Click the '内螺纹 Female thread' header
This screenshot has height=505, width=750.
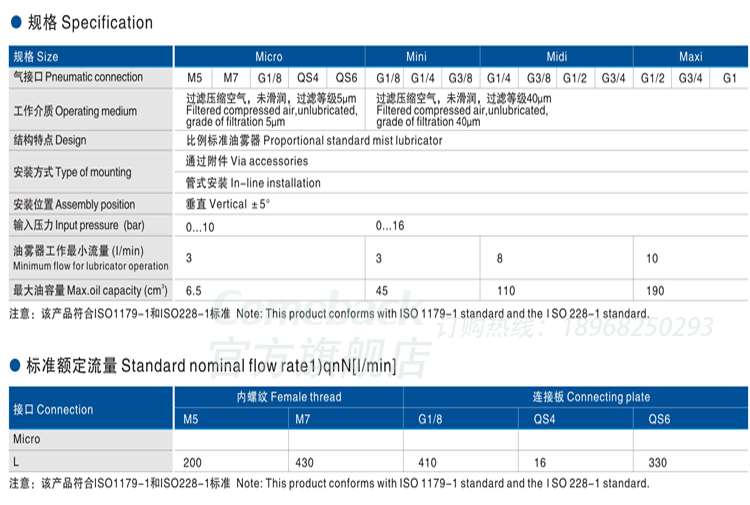289,396
